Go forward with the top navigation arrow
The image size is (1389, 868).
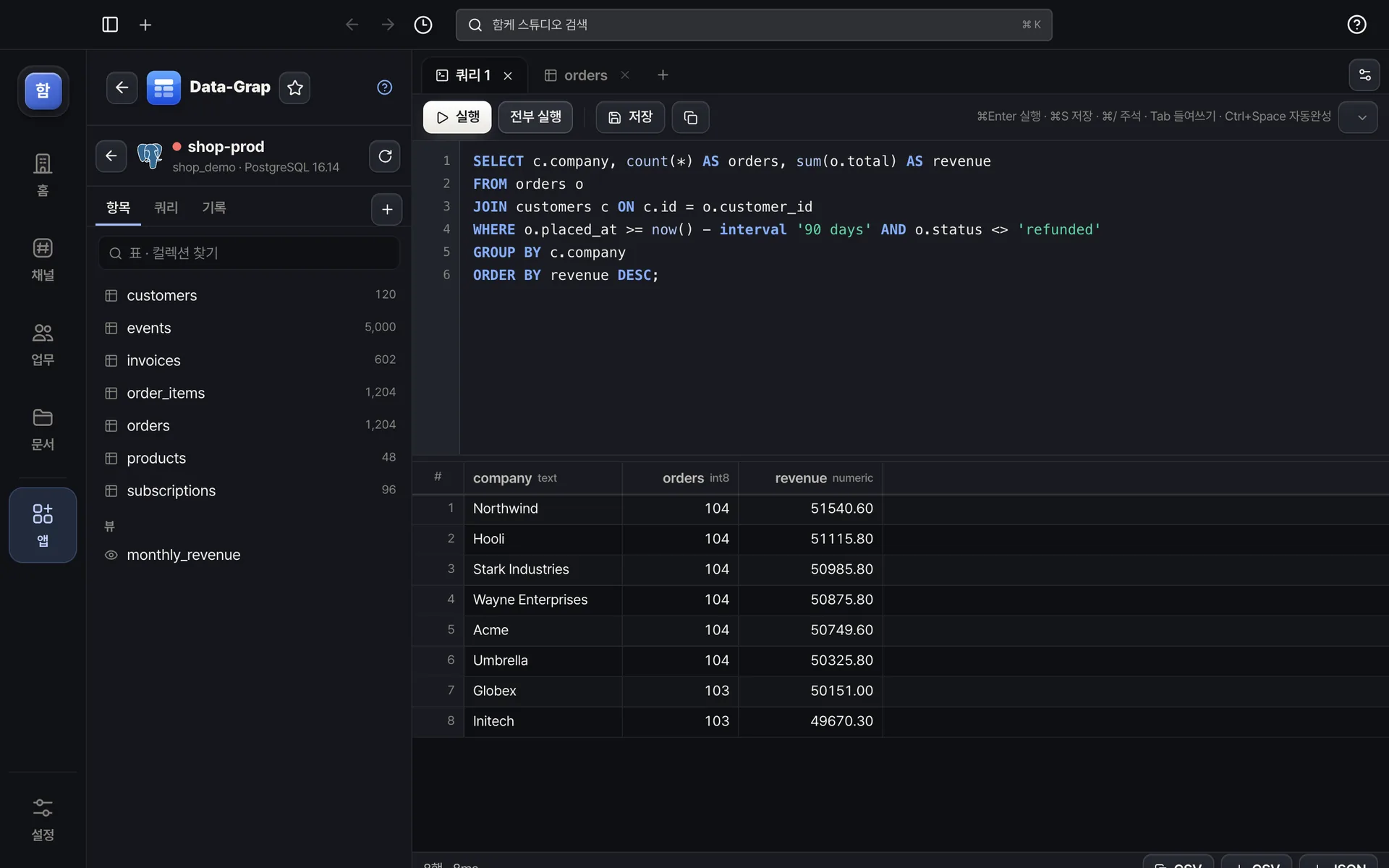click(388, 25)
